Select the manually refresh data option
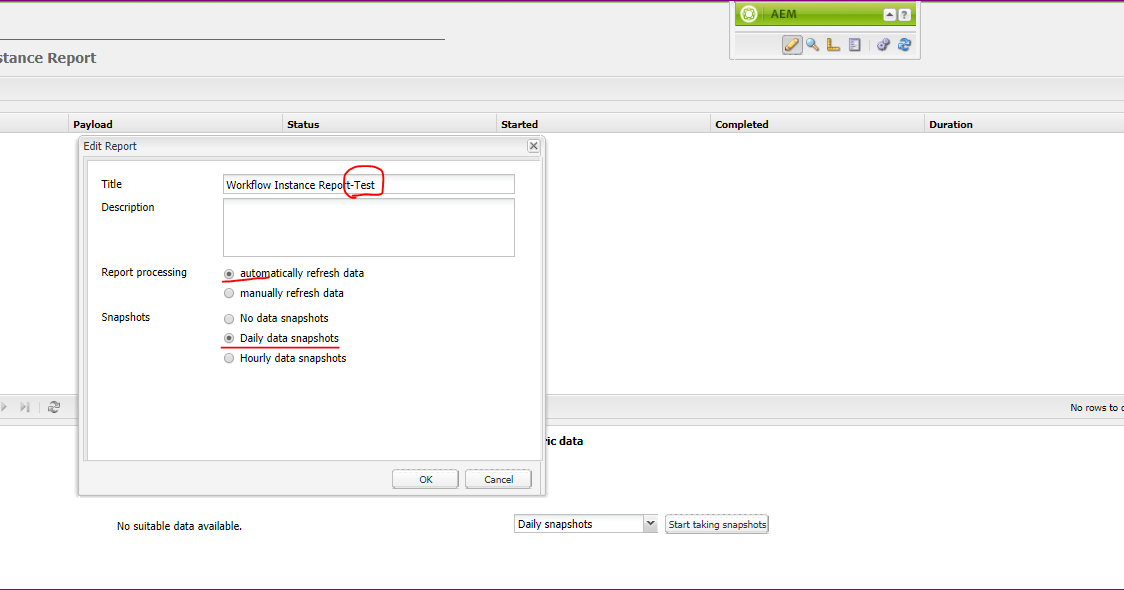This screenshot has width=1124, height=590. click(x=229, y=293)
